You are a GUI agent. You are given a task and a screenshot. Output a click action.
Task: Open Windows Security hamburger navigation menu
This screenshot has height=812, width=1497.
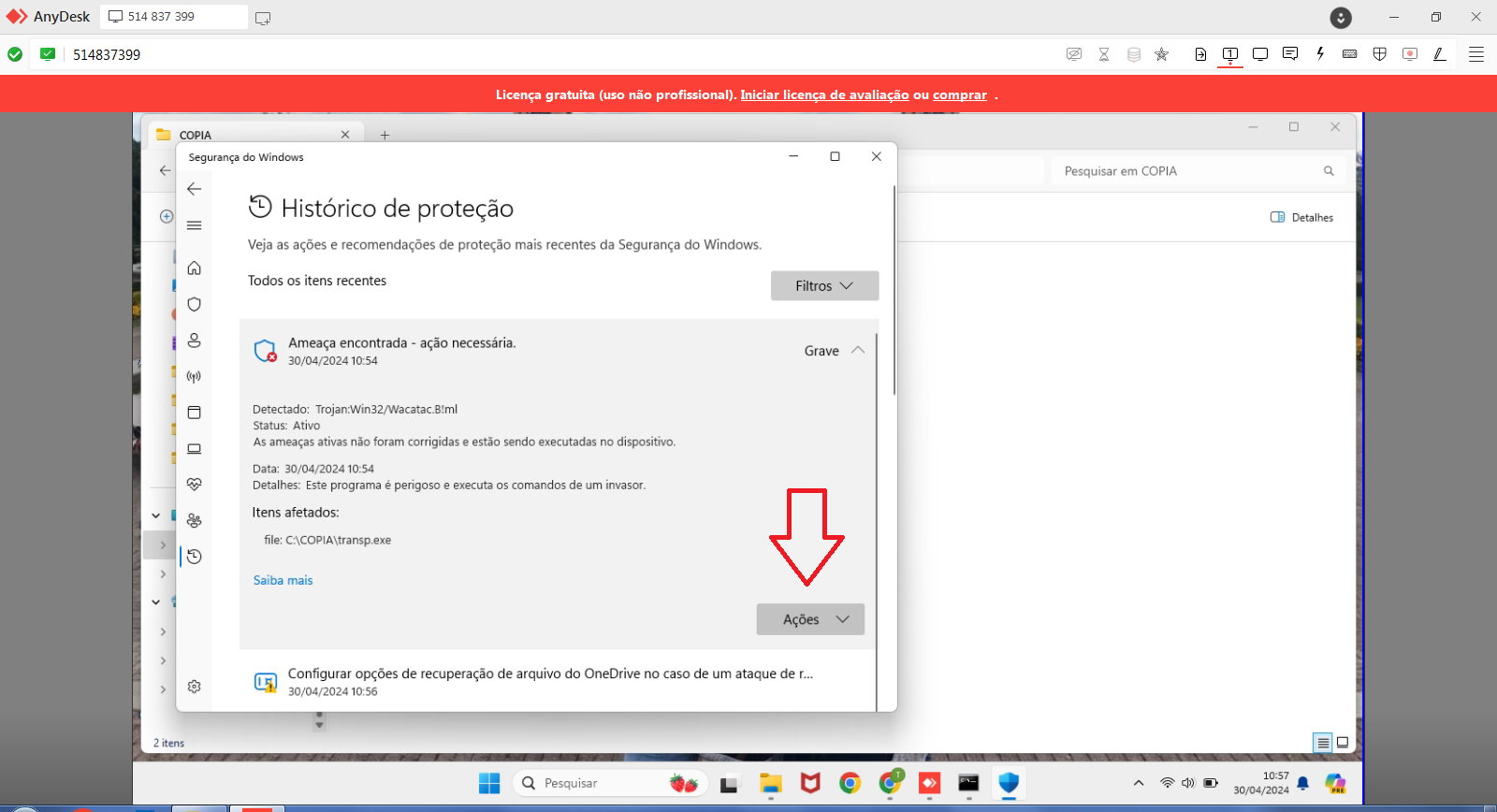tap(195, 225)
